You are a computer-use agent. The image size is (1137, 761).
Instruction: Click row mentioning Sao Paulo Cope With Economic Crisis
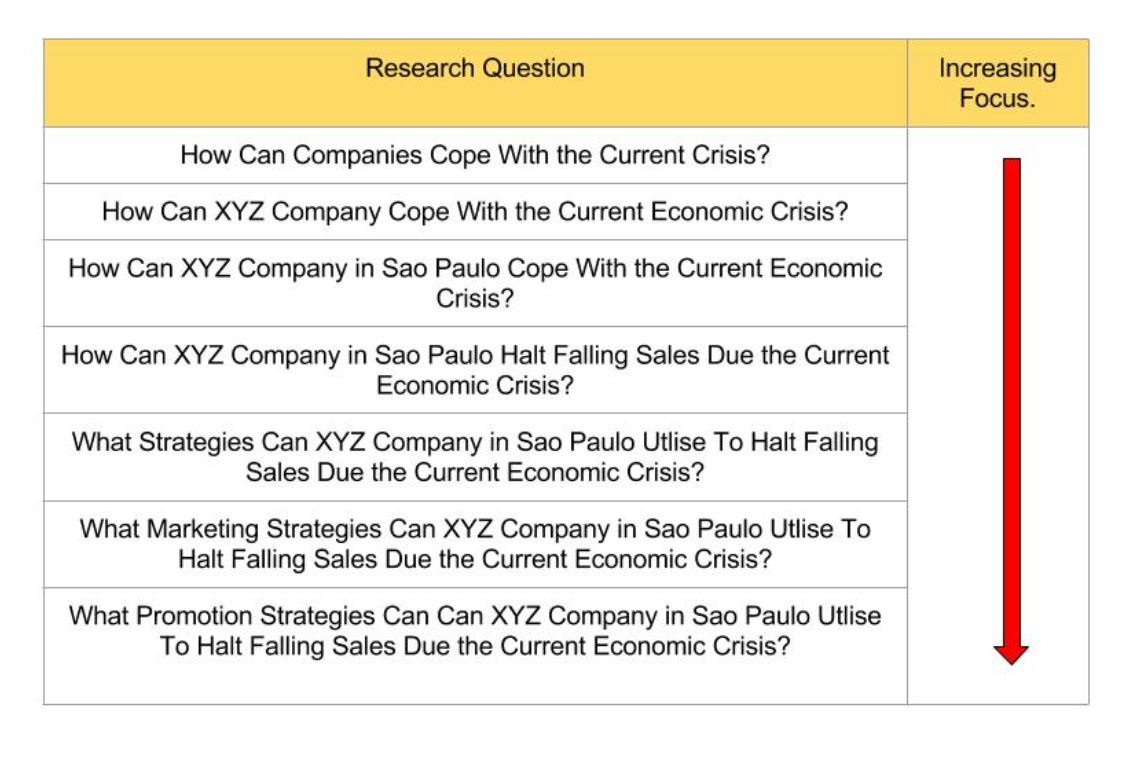tap(475, 283)
